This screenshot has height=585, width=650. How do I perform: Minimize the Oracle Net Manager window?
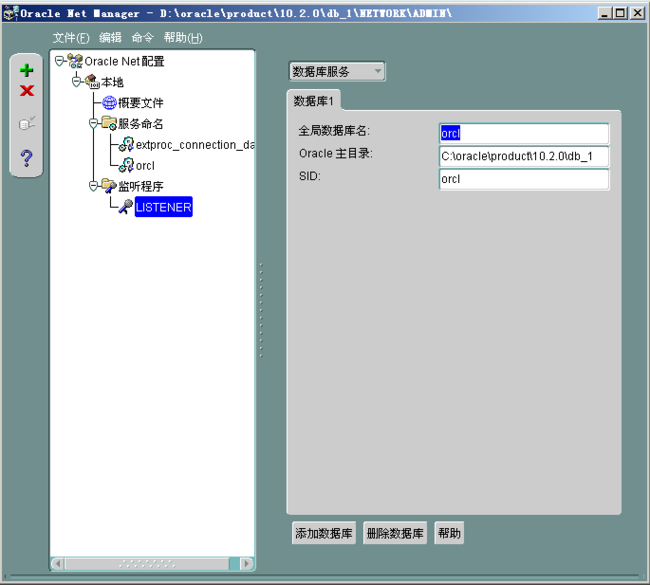click(605, 13)
